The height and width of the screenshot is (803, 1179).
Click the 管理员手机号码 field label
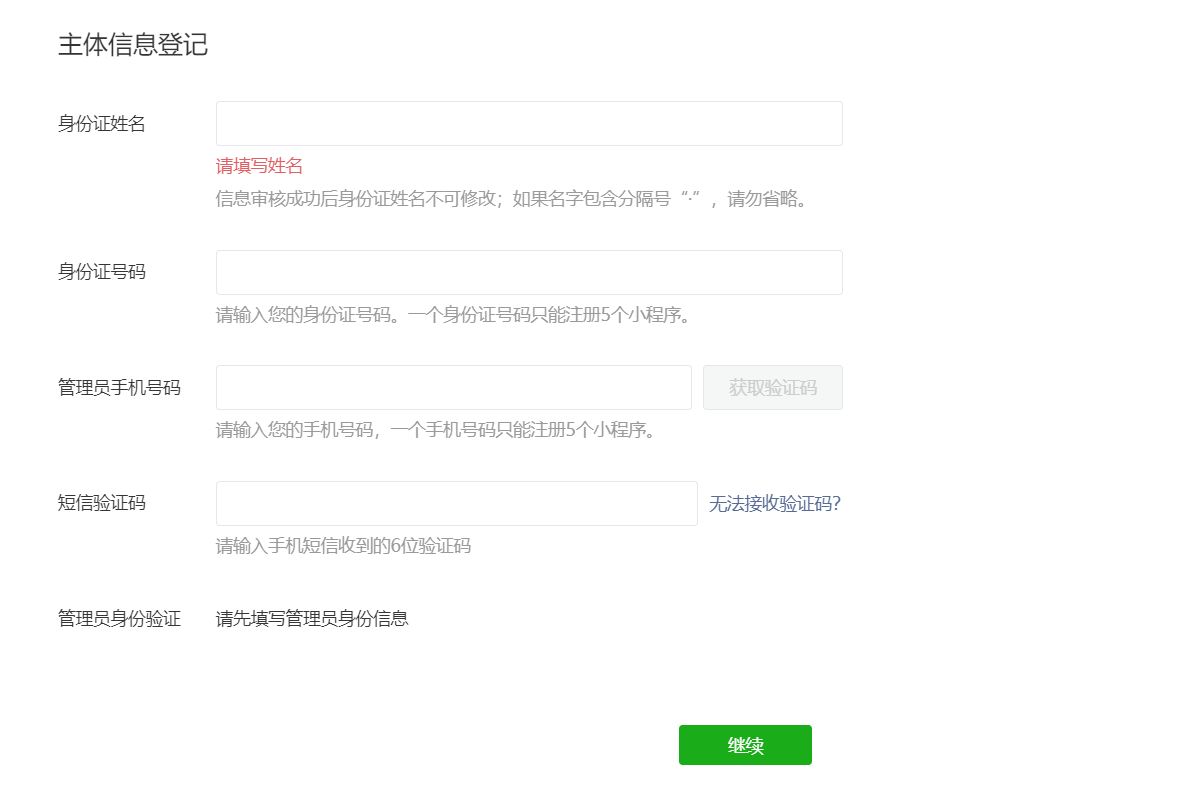coord(119,388)
